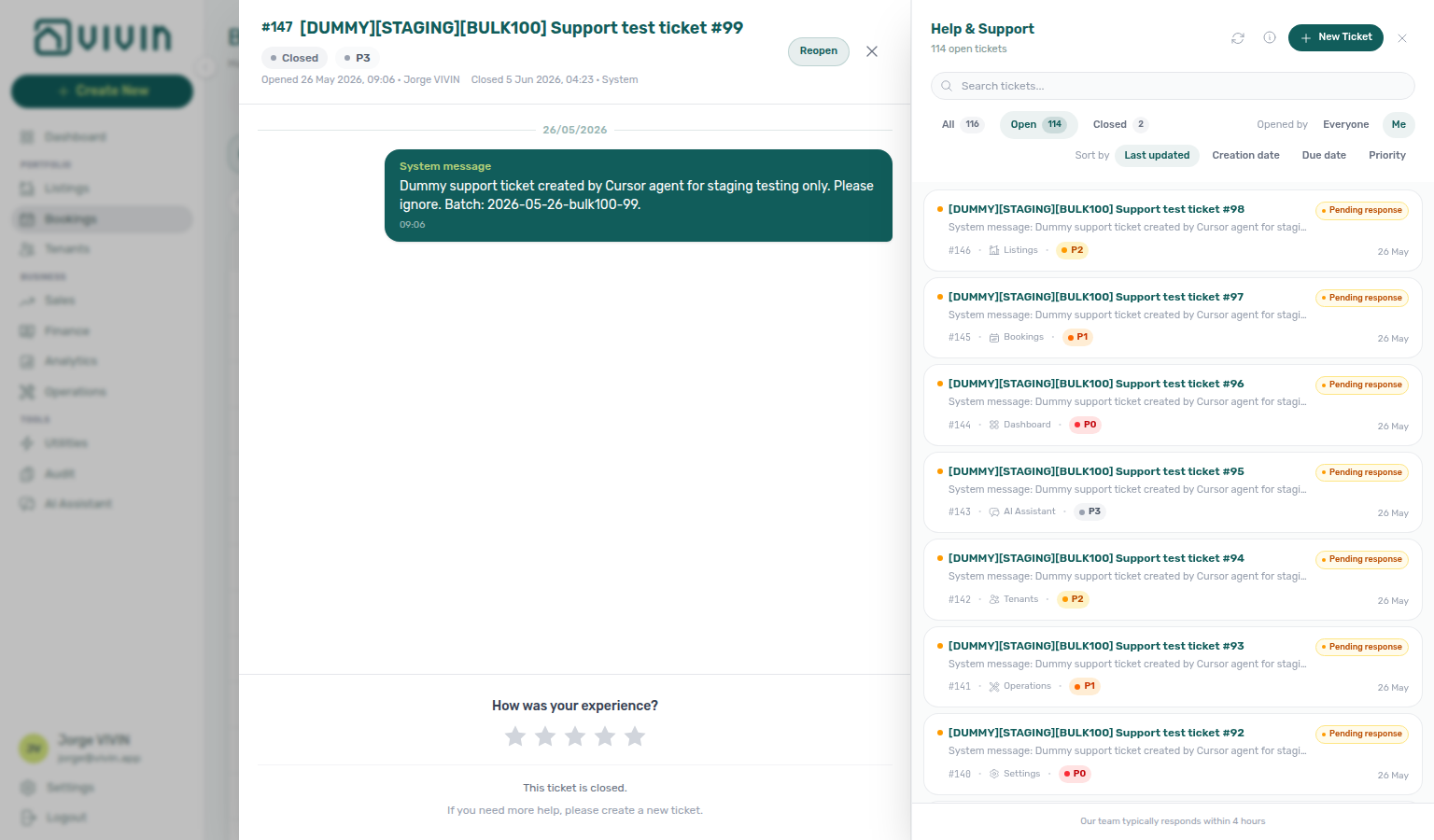Rate experience with fifth star
Viewport: 1434px width, 840px height.
coord(635,736)
